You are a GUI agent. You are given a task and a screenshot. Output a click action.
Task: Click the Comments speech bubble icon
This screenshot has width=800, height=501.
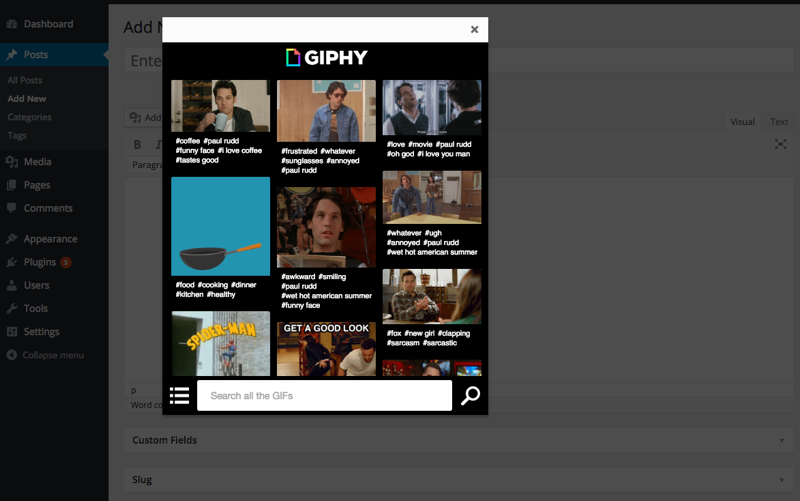[12, 208]
